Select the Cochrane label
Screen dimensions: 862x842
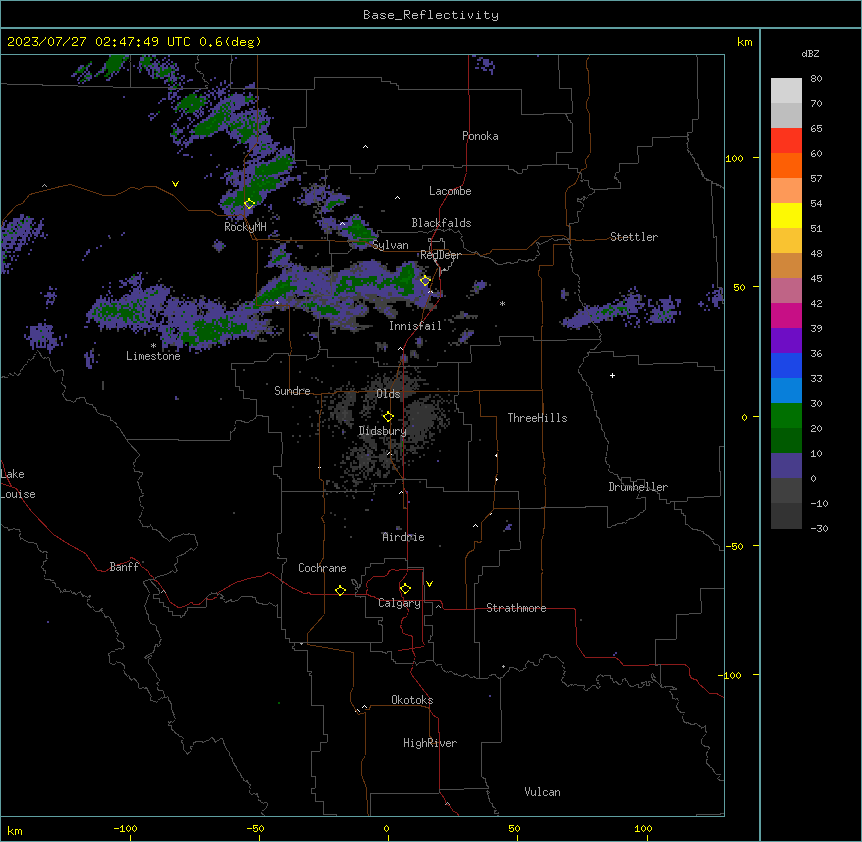tap(322, 568)
